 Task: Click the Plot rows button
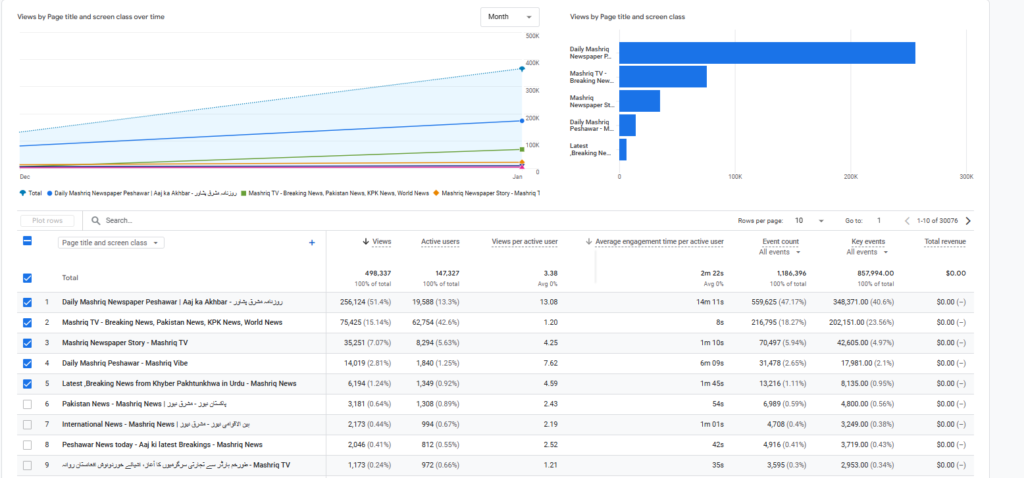point(47,220)
